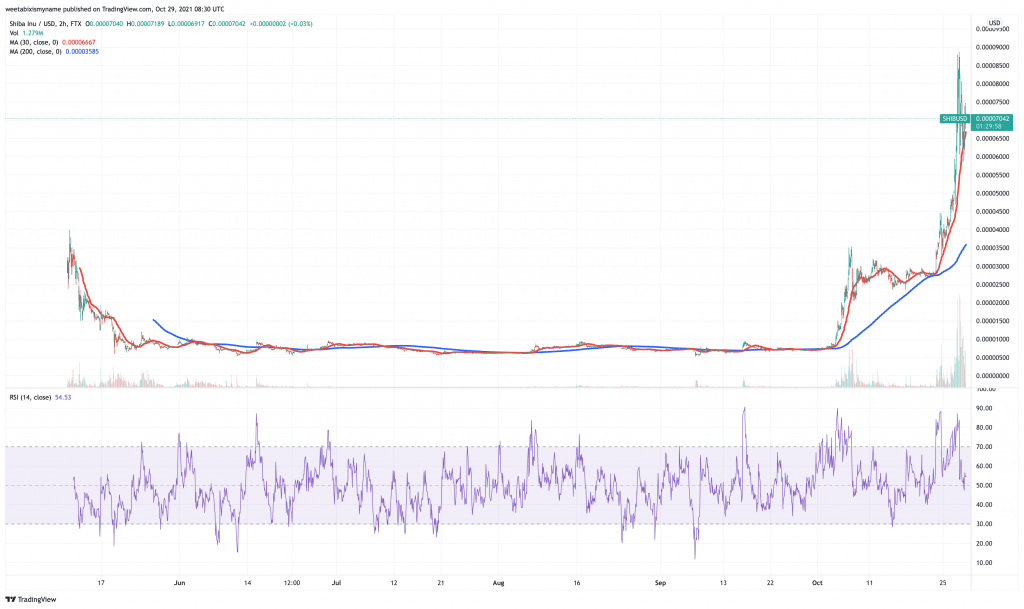Click the MA 30 value 0.00006667

tap(78, 42)
